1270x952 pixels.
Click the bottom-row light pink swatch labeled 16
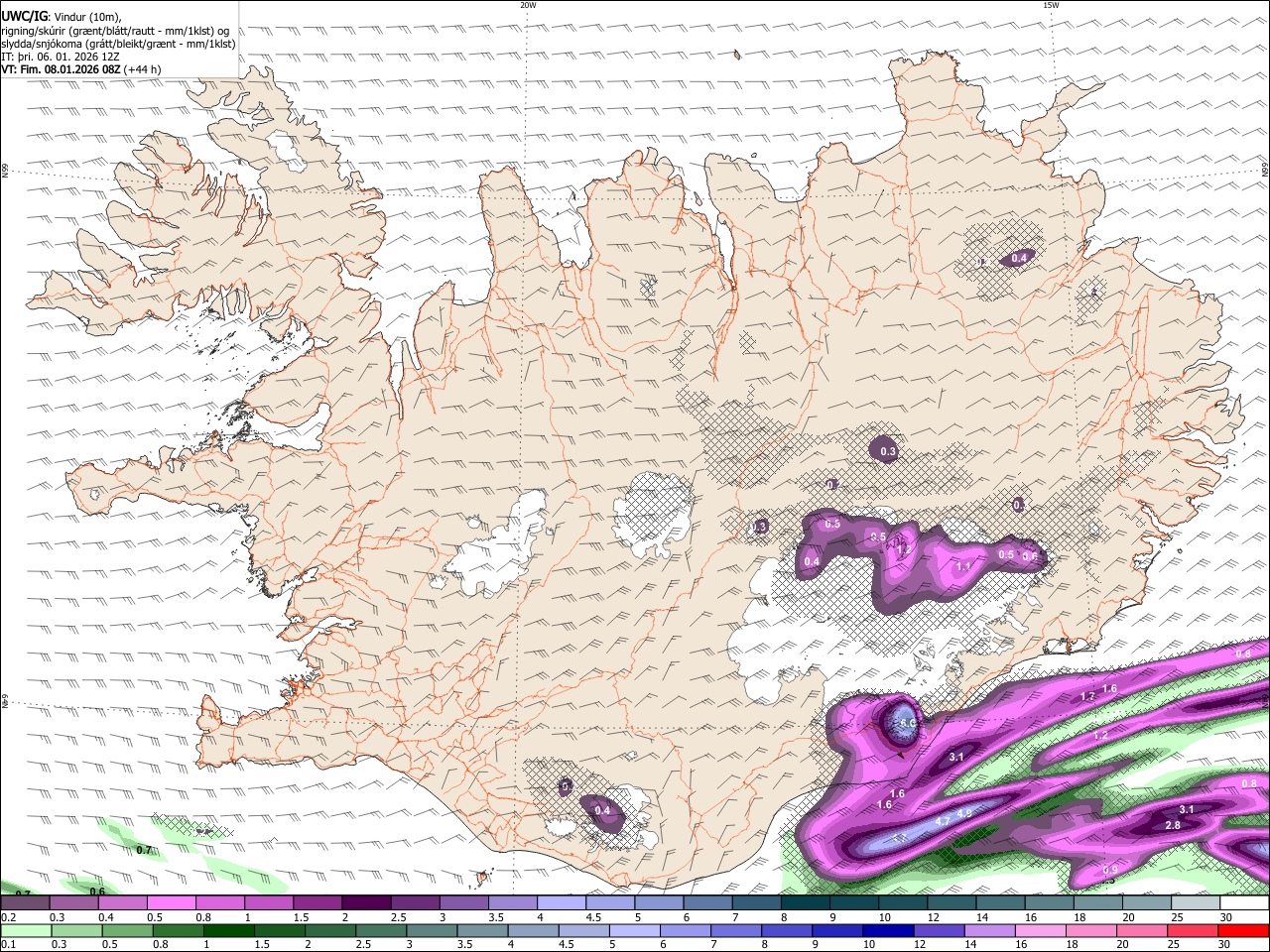coord(1040,930)
